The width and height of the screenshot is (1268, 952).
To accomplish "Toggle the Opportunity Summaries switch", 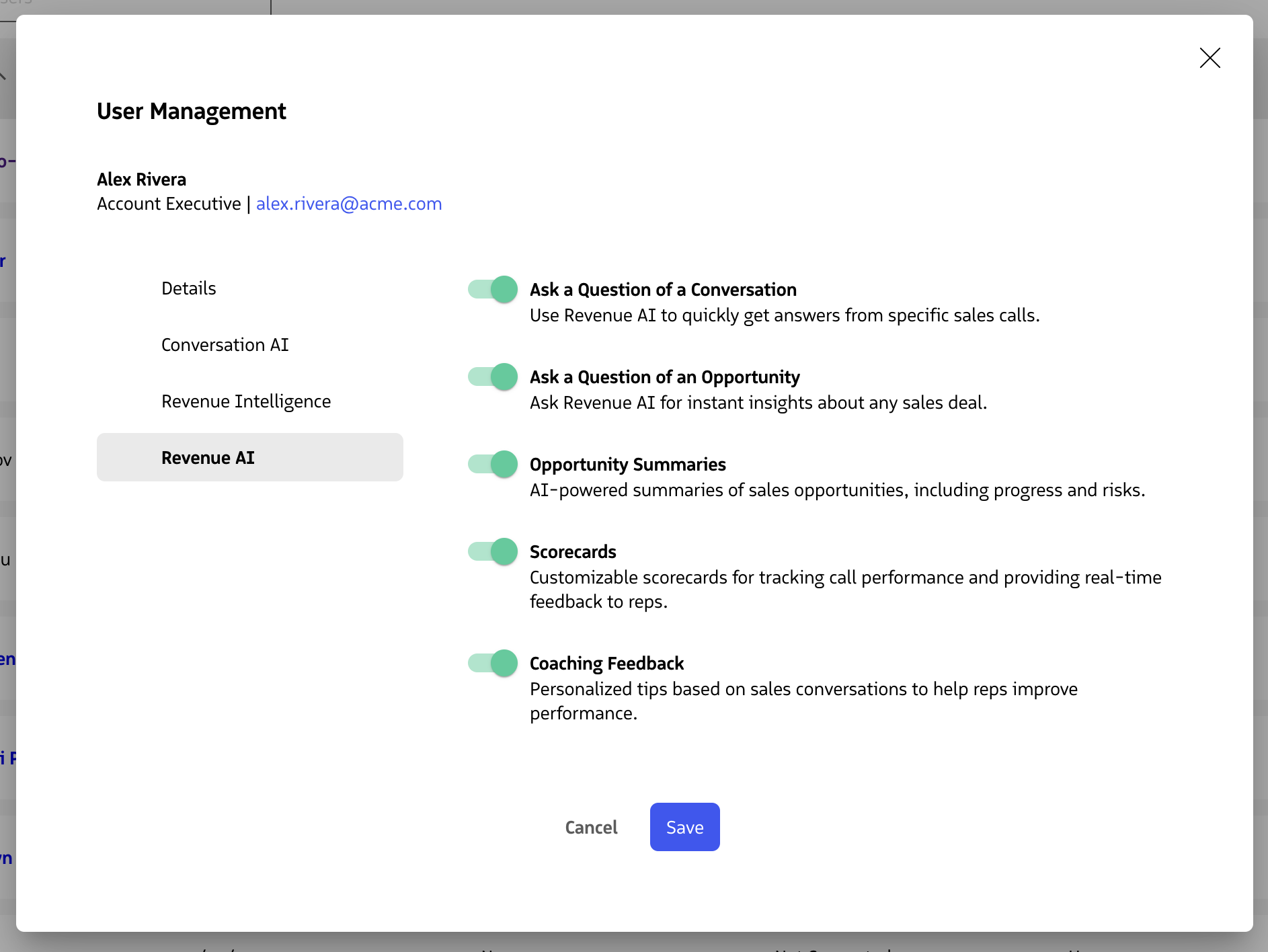I will (x=493, y=465).
